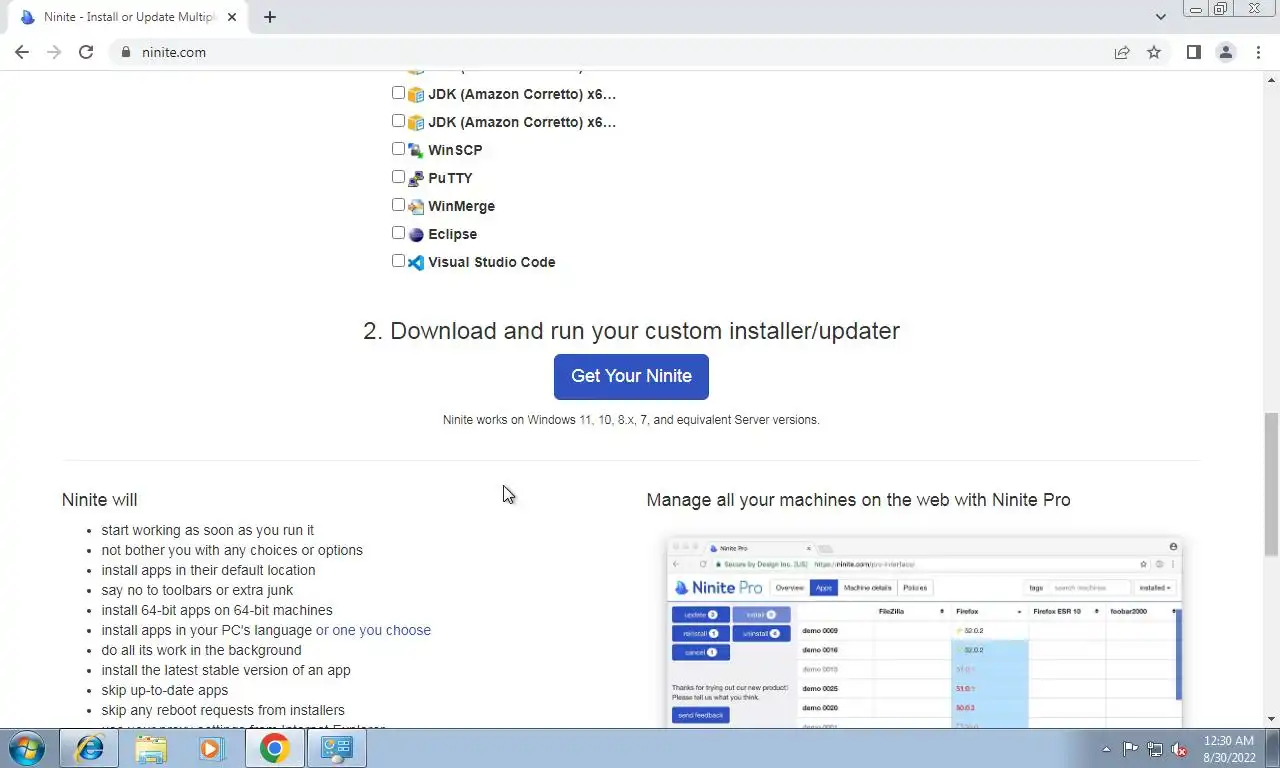
Task: Tick the WinMerge checkbox
Action: tap(398, 205)
